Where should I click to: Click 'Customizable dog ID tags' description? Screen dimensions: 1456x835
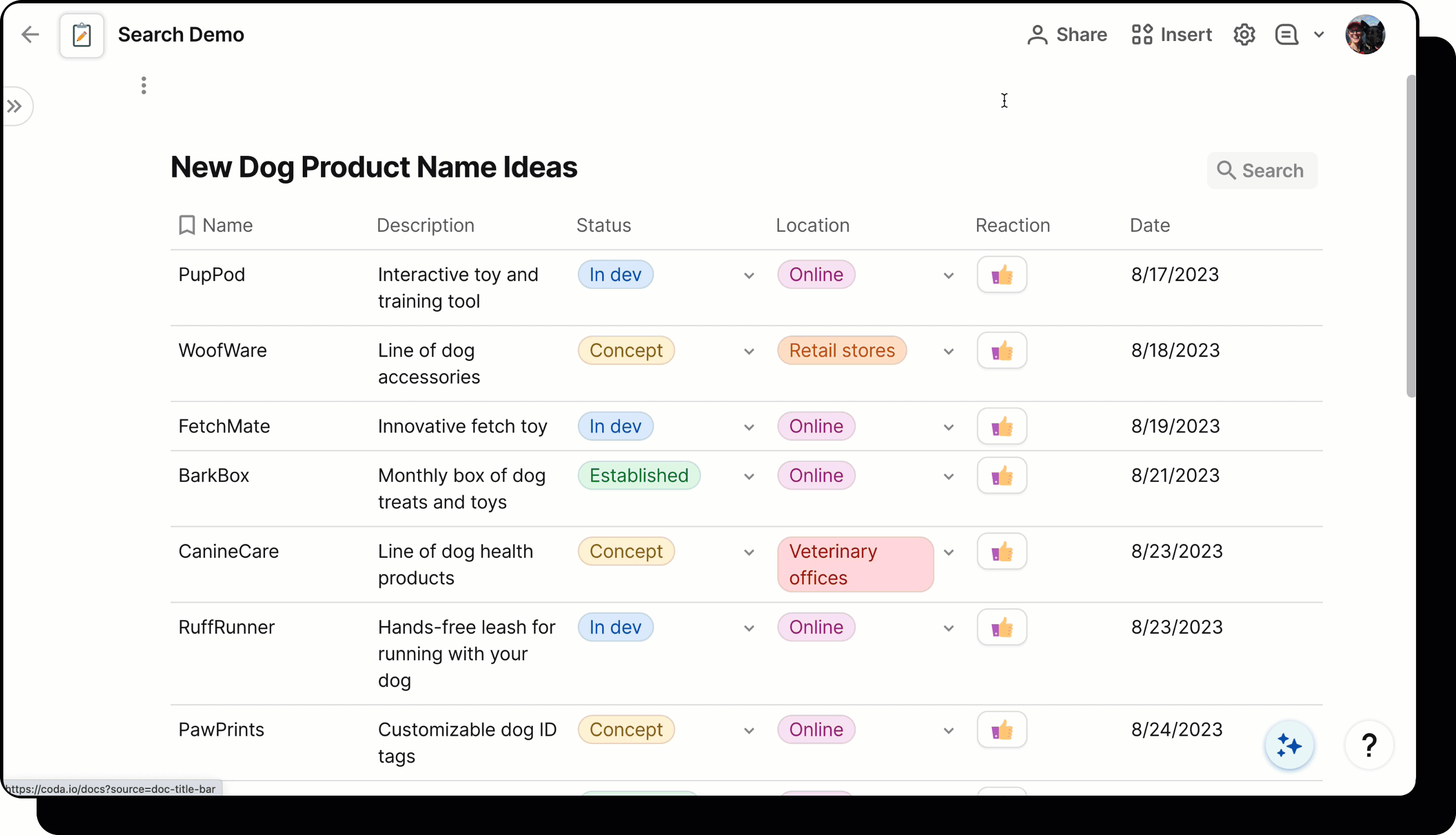[467, 742]
